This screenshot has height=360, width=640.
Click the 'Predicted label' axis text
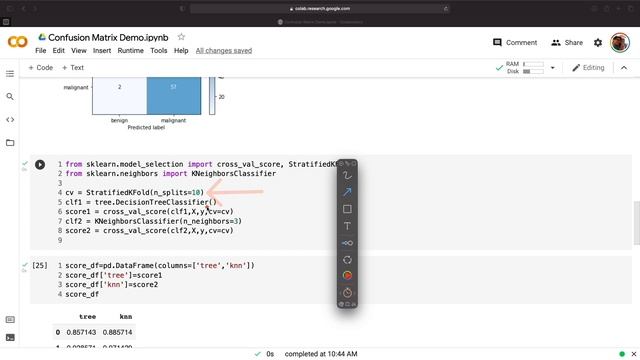click(146, 127)
